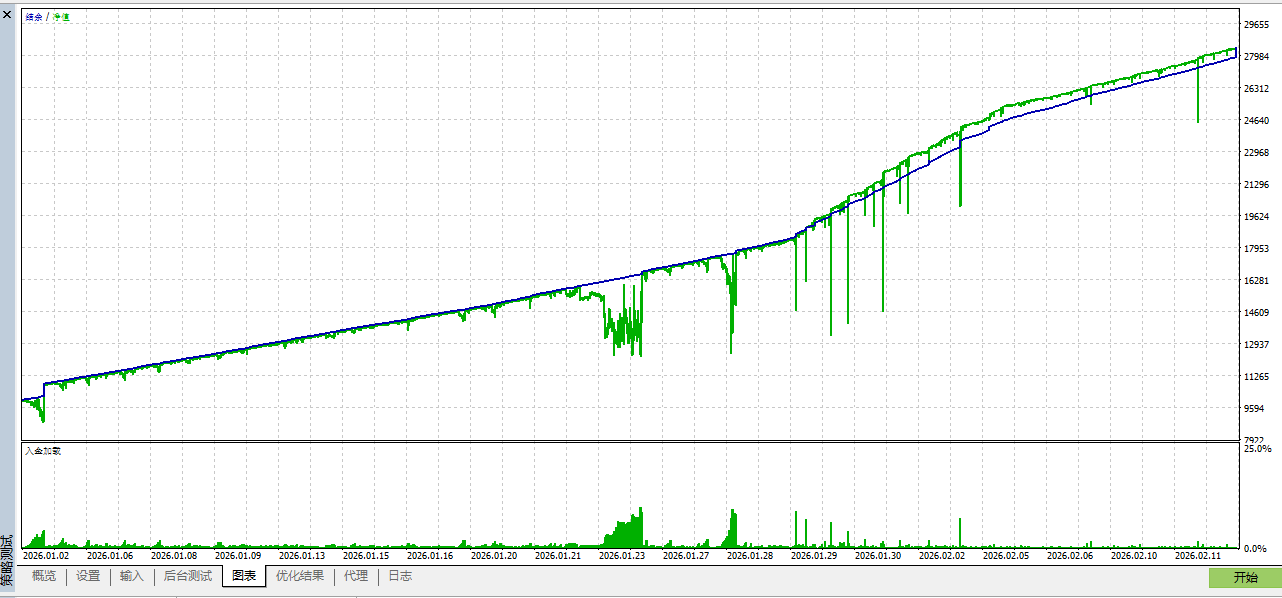Screen dimensions: 1282x598
Task: Click the green 净值 legend label
Action: [x=62, y=17]
